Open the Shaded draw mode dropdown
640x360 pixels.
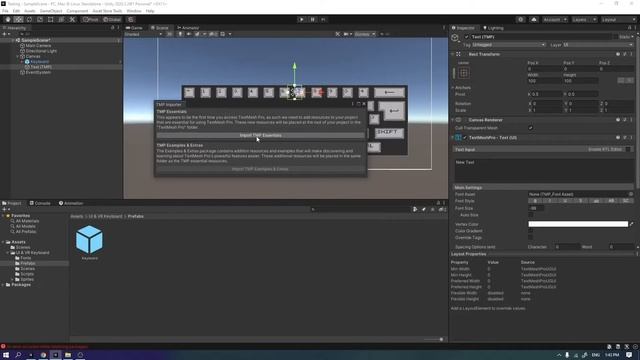click(x=143, y=34)
